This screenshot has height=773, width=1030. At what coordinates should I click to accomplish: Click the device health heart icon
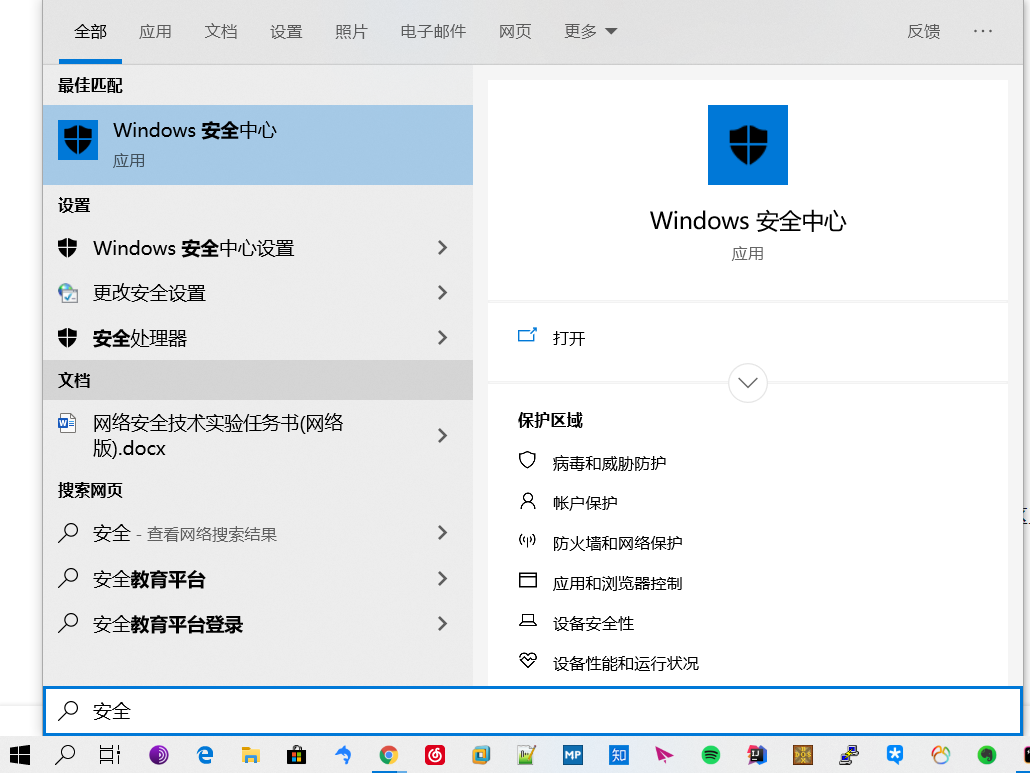coord(527,660)
